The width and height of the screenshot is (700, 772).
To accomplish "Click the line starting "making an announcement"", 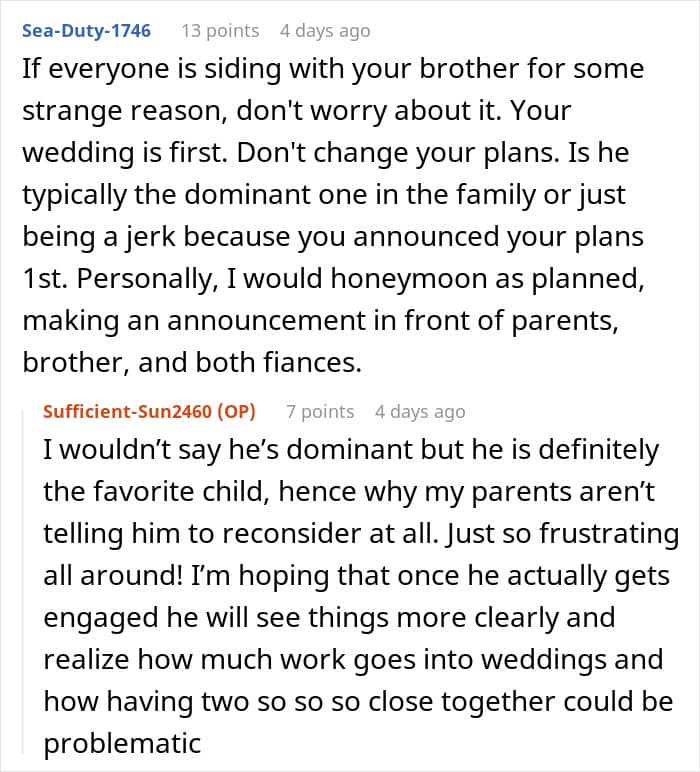I will 320,321.
